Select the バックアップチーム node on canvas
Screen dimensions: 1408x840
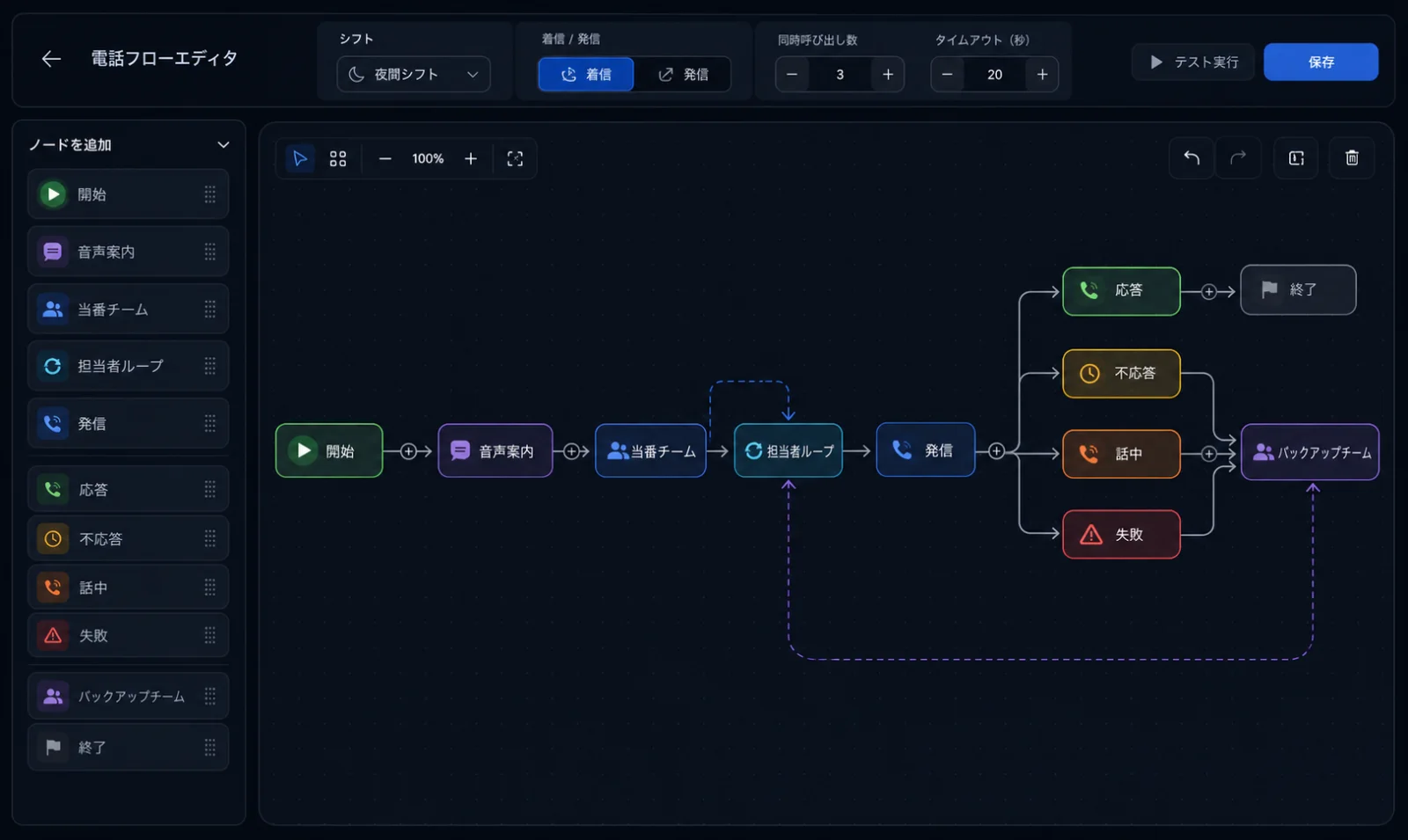coord(1309,452)
